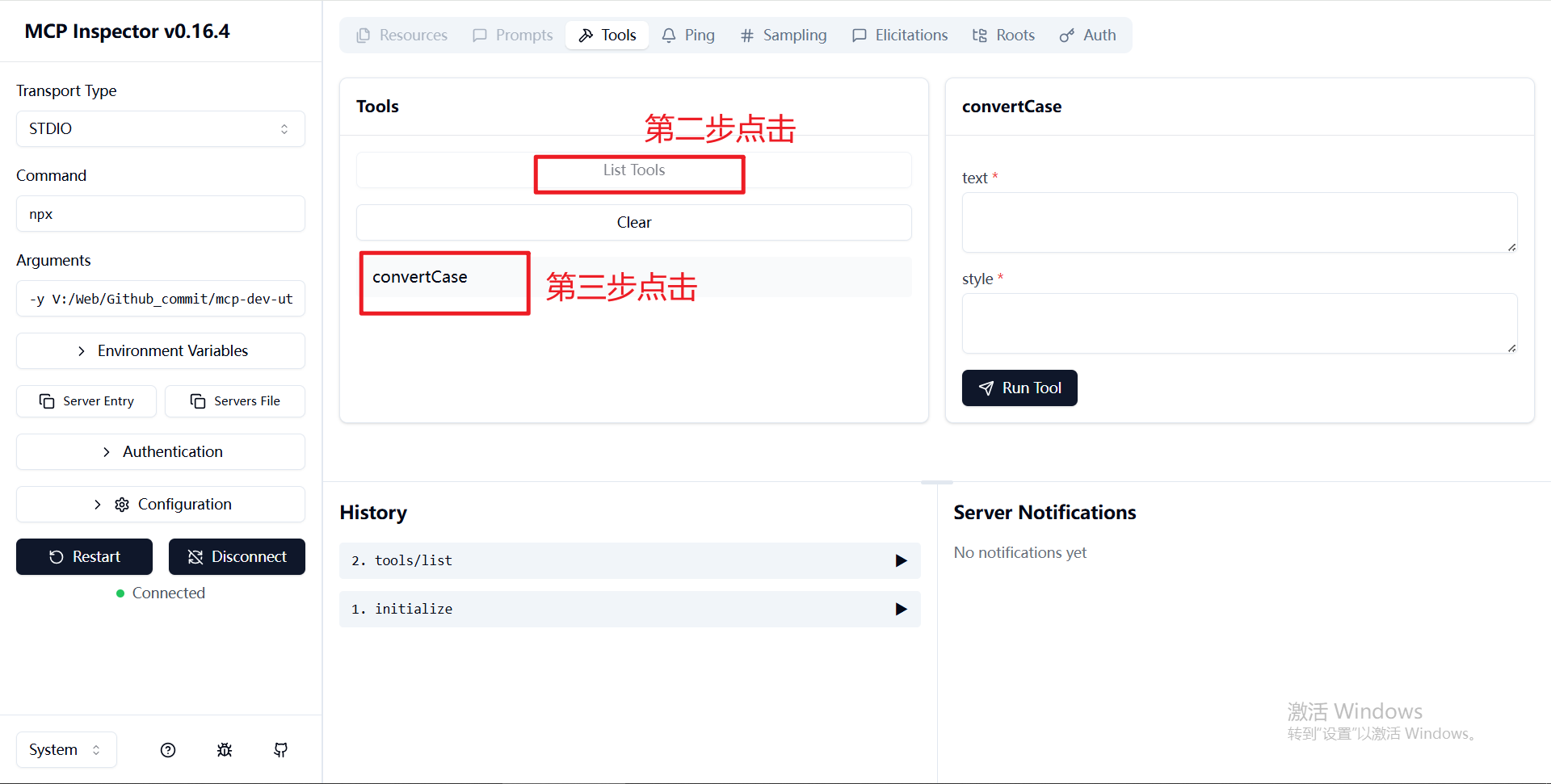
Task: Click into the text parameter textarea
Action: pos(1239,222)
